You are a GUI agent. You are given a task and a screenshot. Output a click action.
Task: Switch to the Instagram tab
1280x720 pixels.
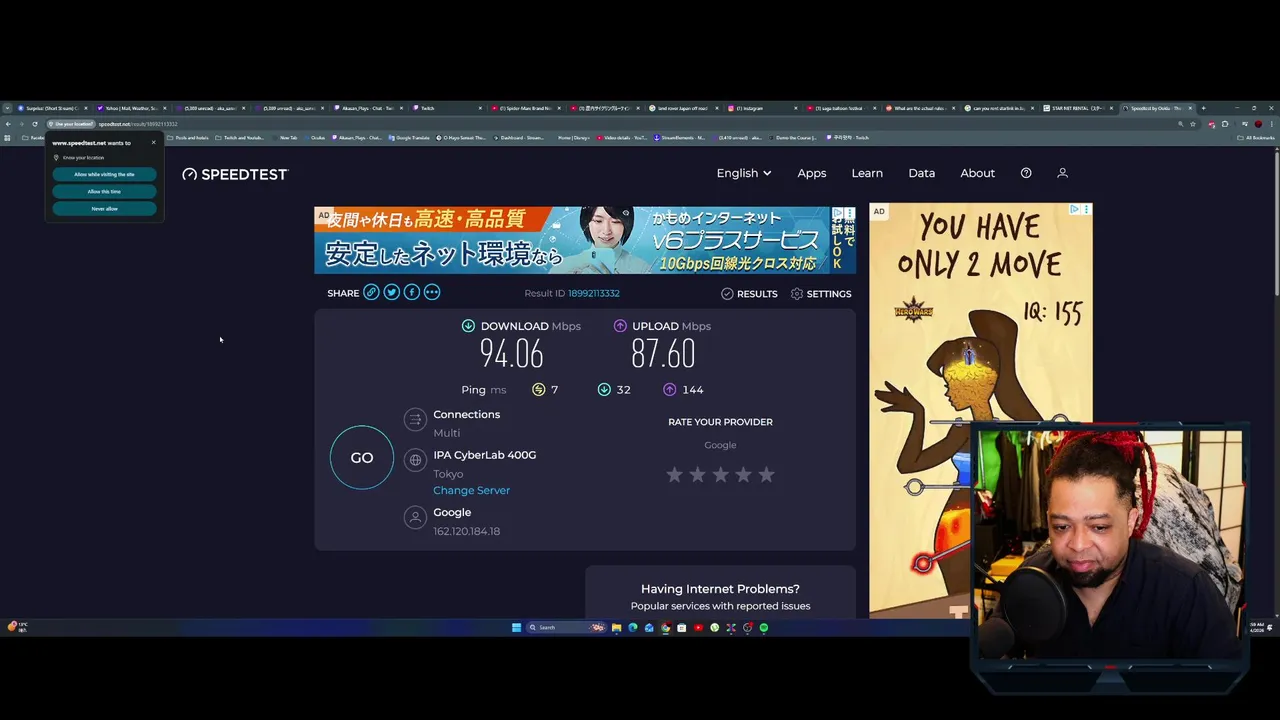(762, 108)
